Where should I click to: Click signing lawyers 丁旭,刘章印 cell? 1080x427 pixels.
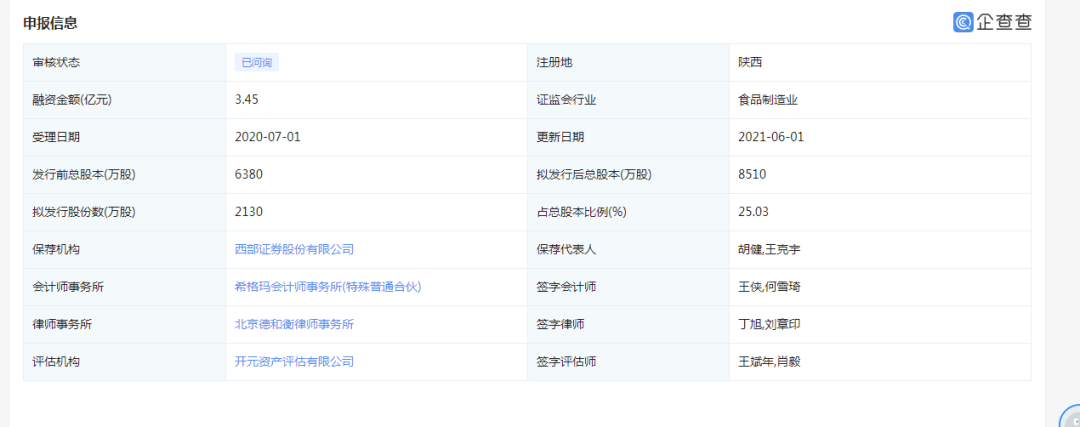(x=769, y=324)
